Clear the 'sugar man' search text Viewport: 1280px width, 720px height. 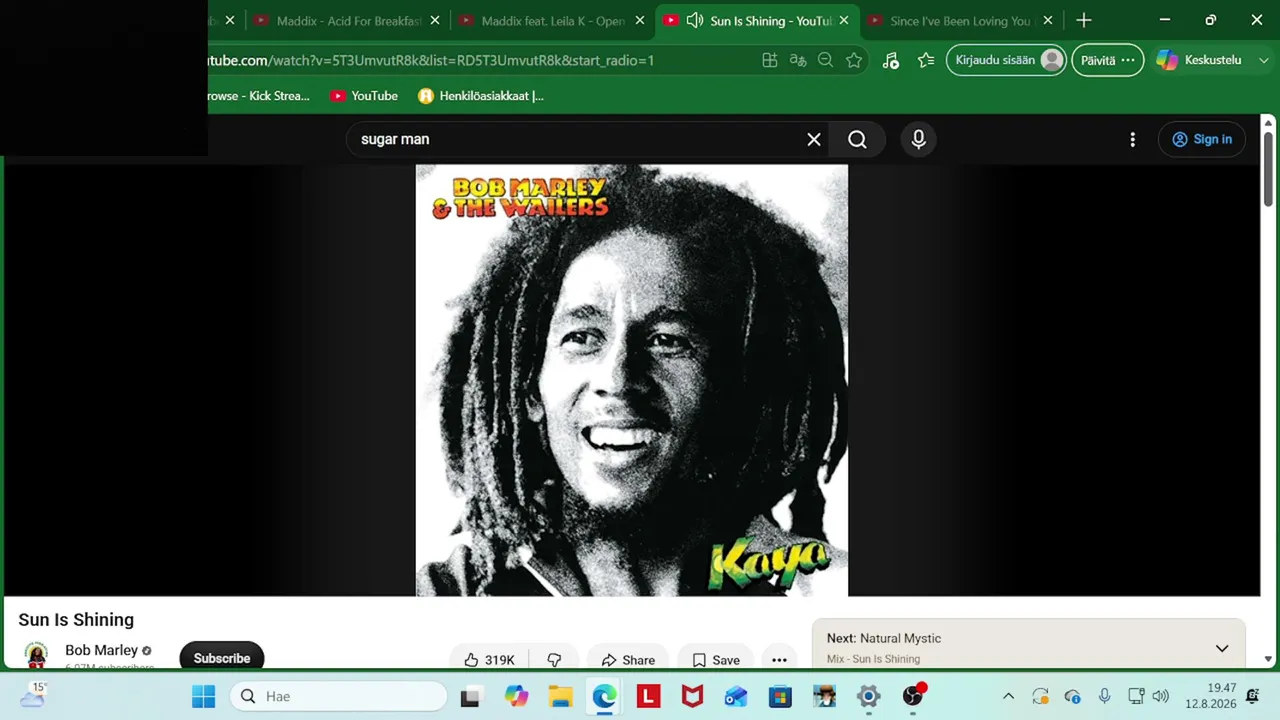click(814, 140)
